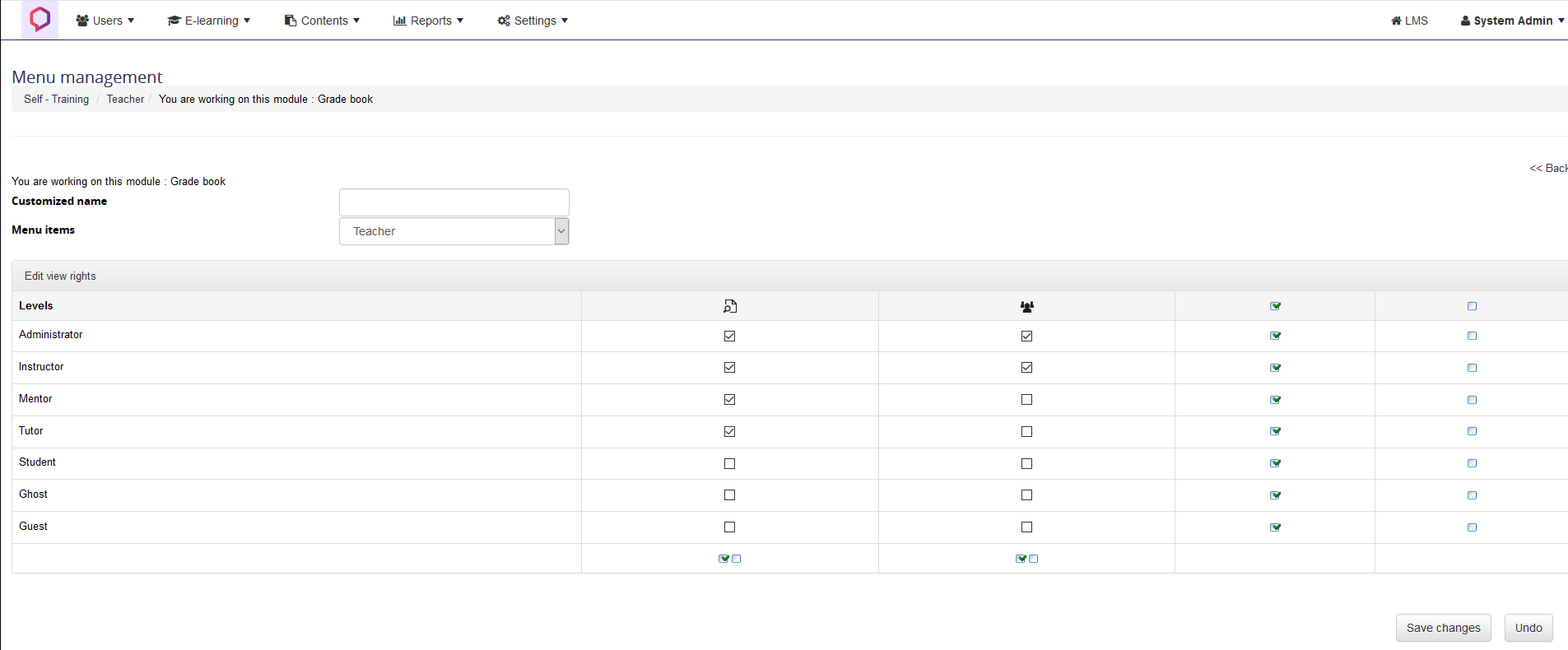The image size is (1568, 650).
Task: Go to Self - Training breadcrumb link
Action: 56,99
